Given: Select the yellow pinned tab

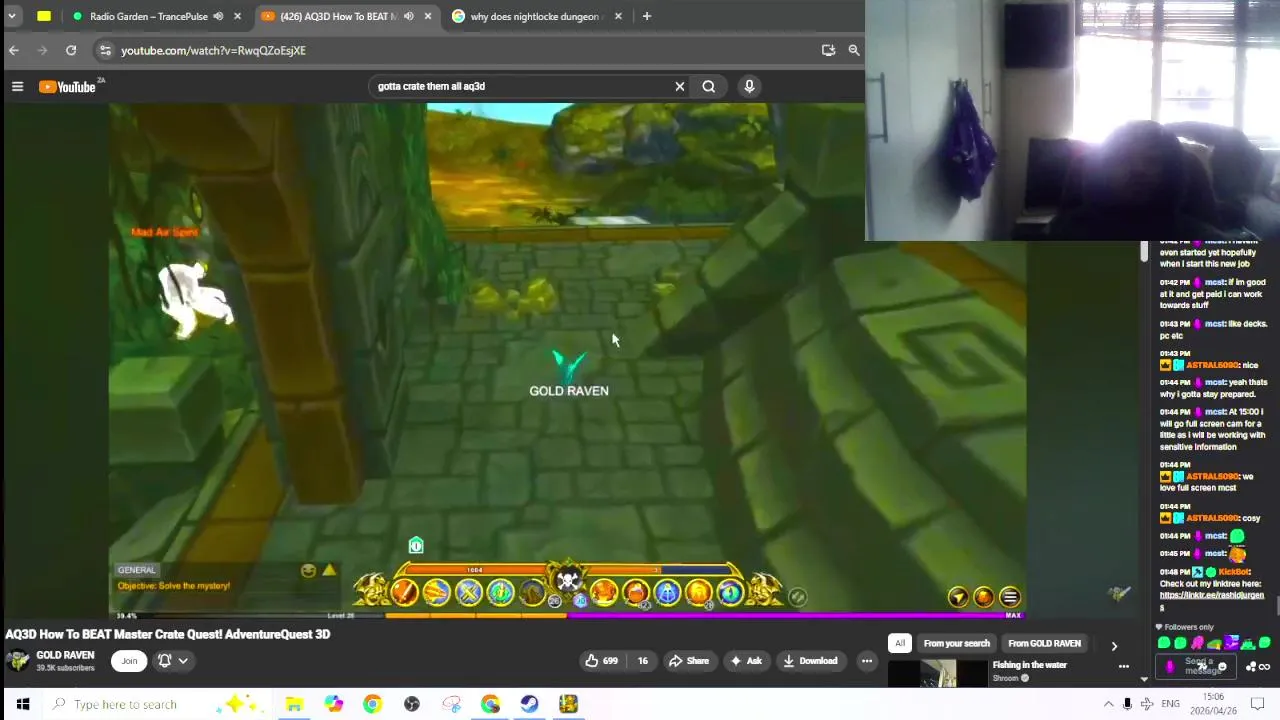Looking at the screenshot, I should point(44,16).
